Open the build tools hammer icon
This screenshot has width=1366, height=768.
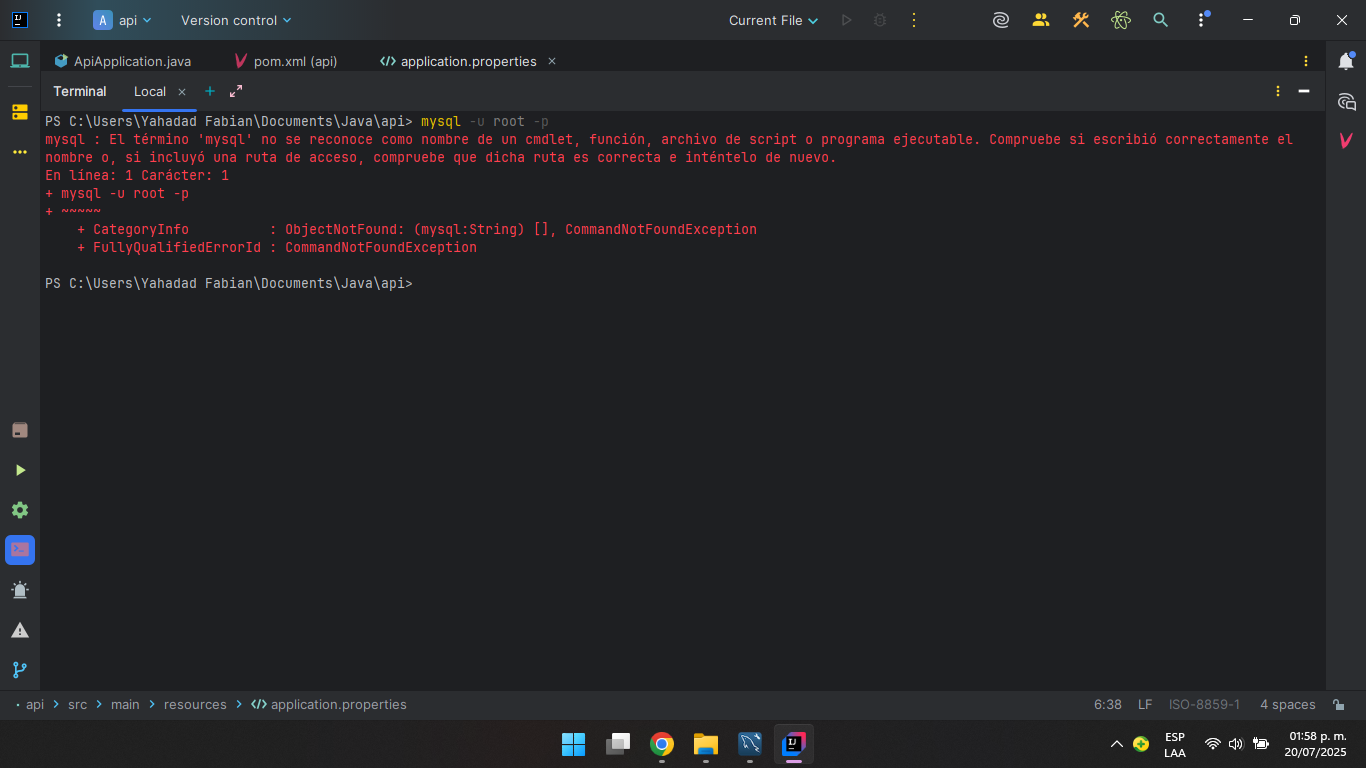point(1081,20)
